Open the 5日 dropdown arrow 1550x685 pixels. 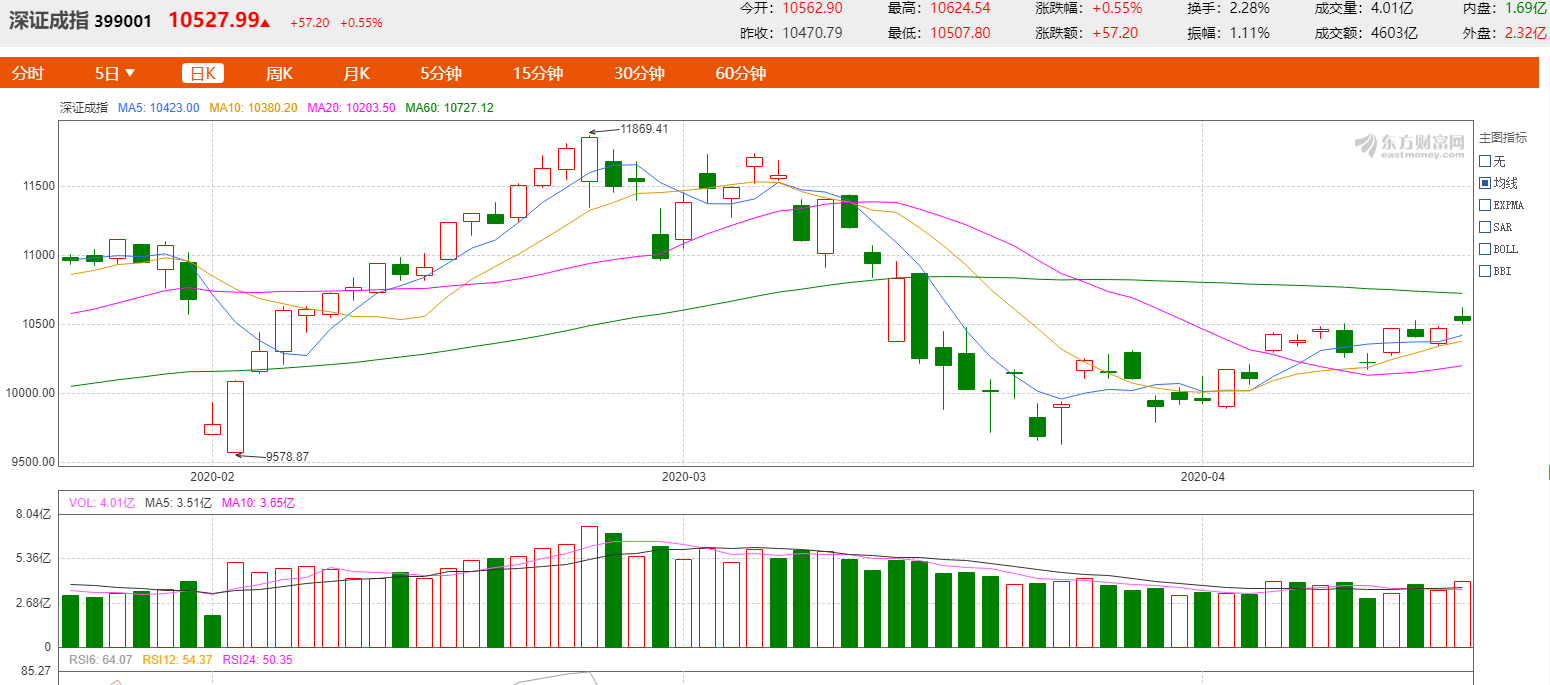click(130, 73)
